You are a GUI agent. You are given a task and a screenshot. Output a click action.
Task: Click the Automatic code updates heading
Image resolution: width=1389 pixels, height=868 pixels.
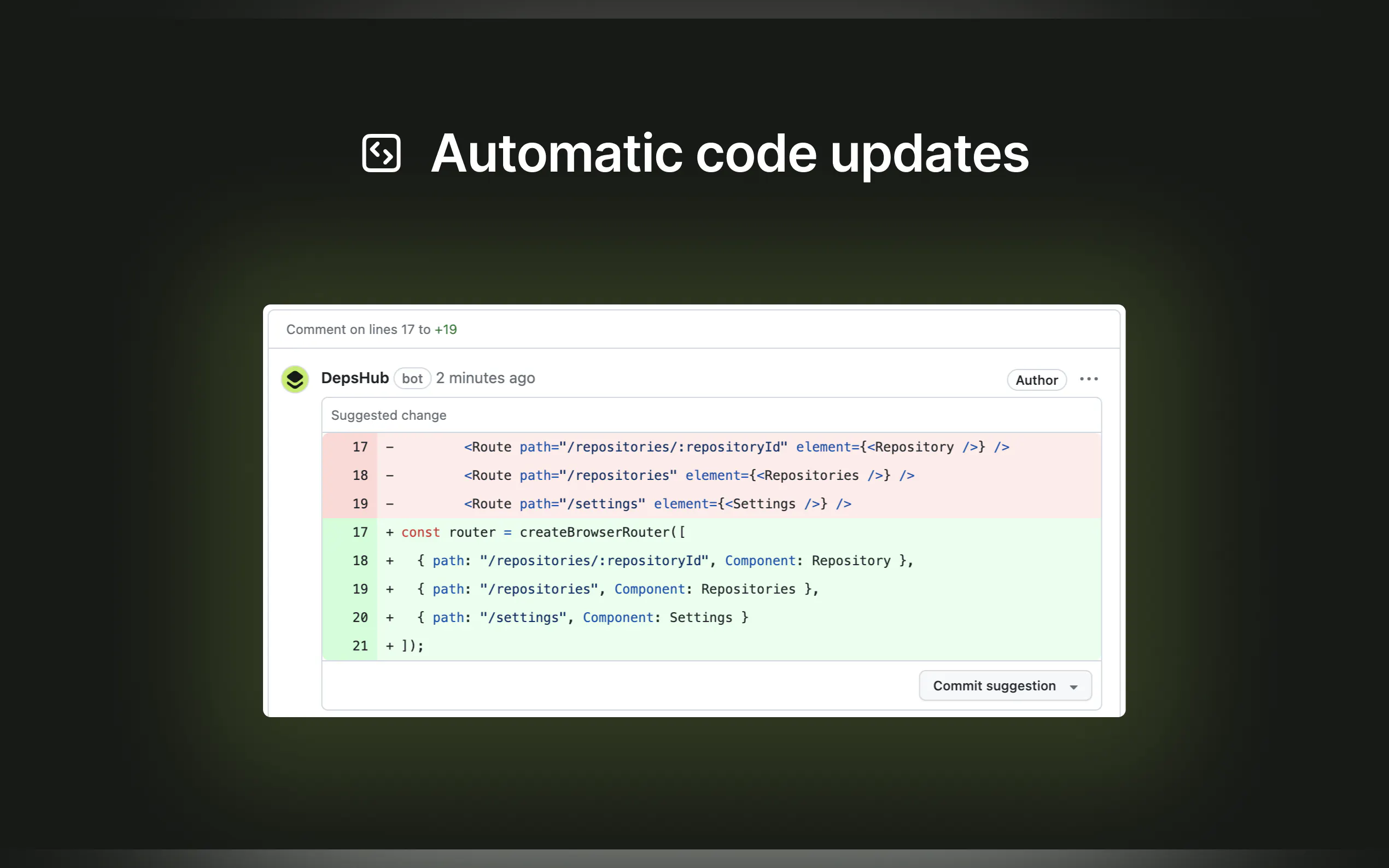tap(729, 153)
